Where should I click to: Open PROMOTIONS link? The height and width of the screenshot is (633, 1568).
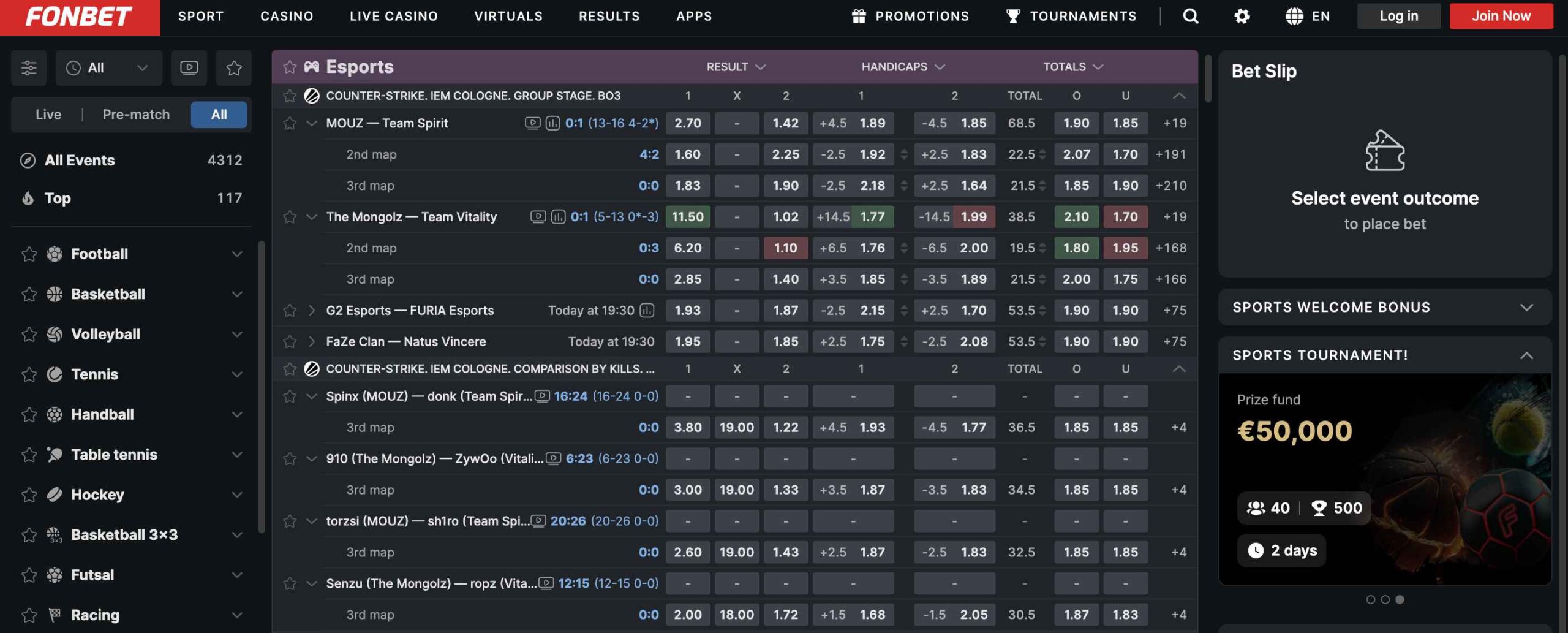pos(910,17)
